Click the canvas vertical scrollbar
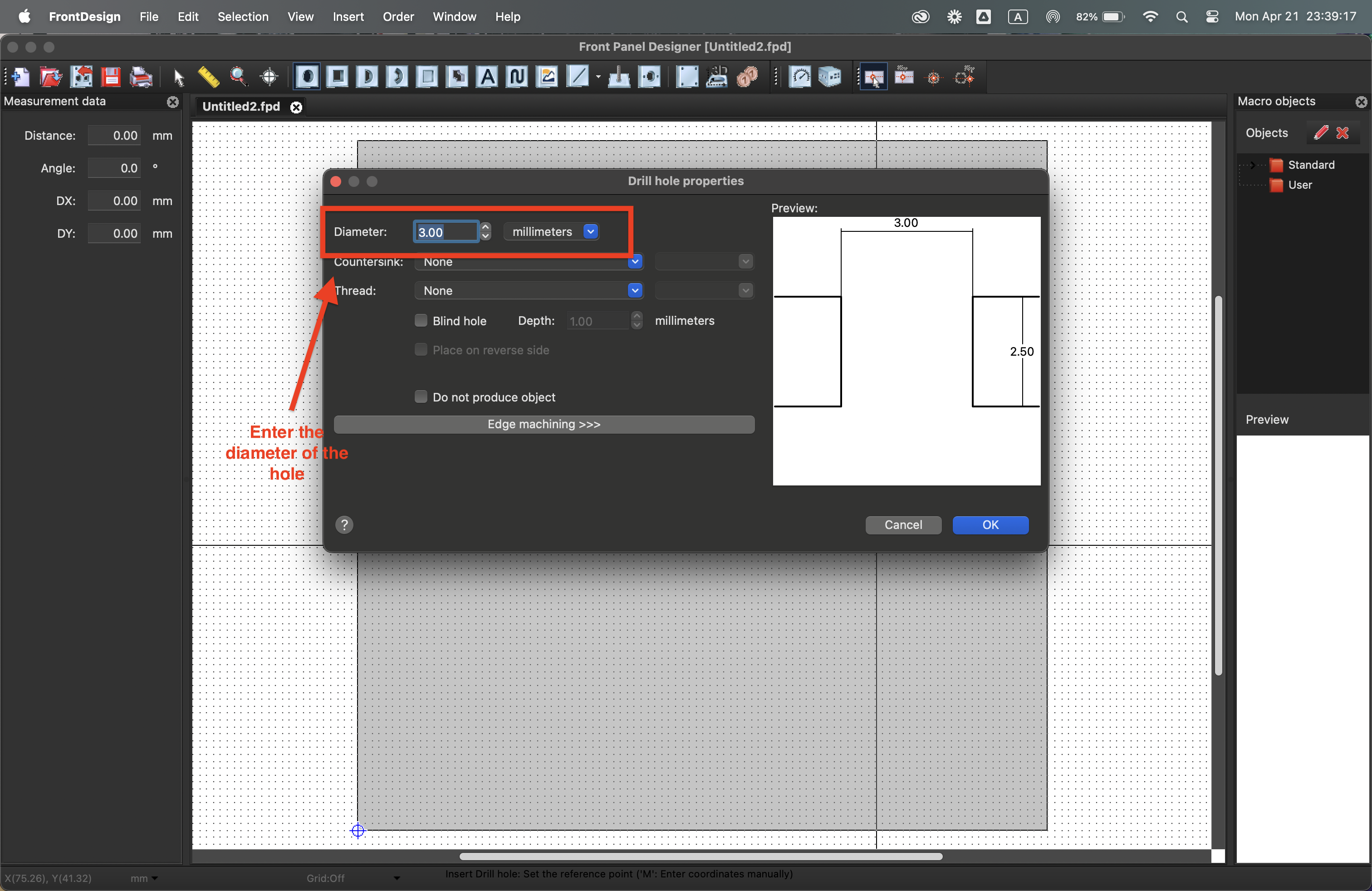Image resolution: width=1372 pixels, height=891 pixels. pyautogui.click(x=1218, y=485)
